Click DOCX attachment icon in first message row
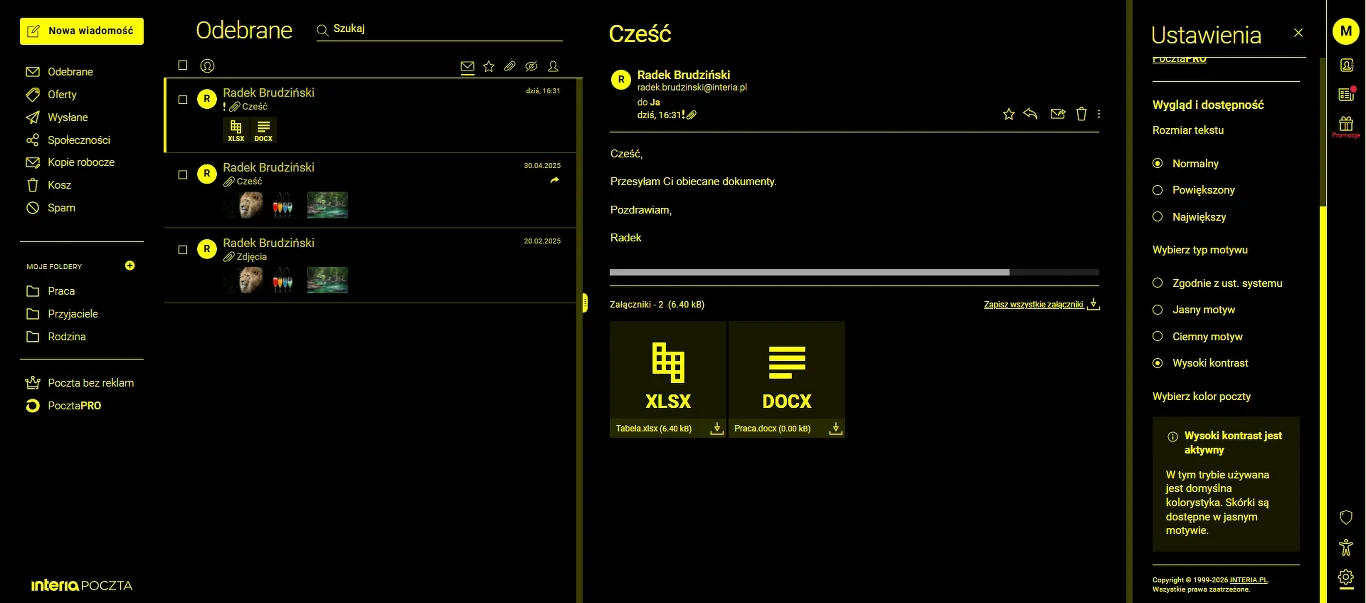This screenshot has height=603, width=1366. (263, 130)
